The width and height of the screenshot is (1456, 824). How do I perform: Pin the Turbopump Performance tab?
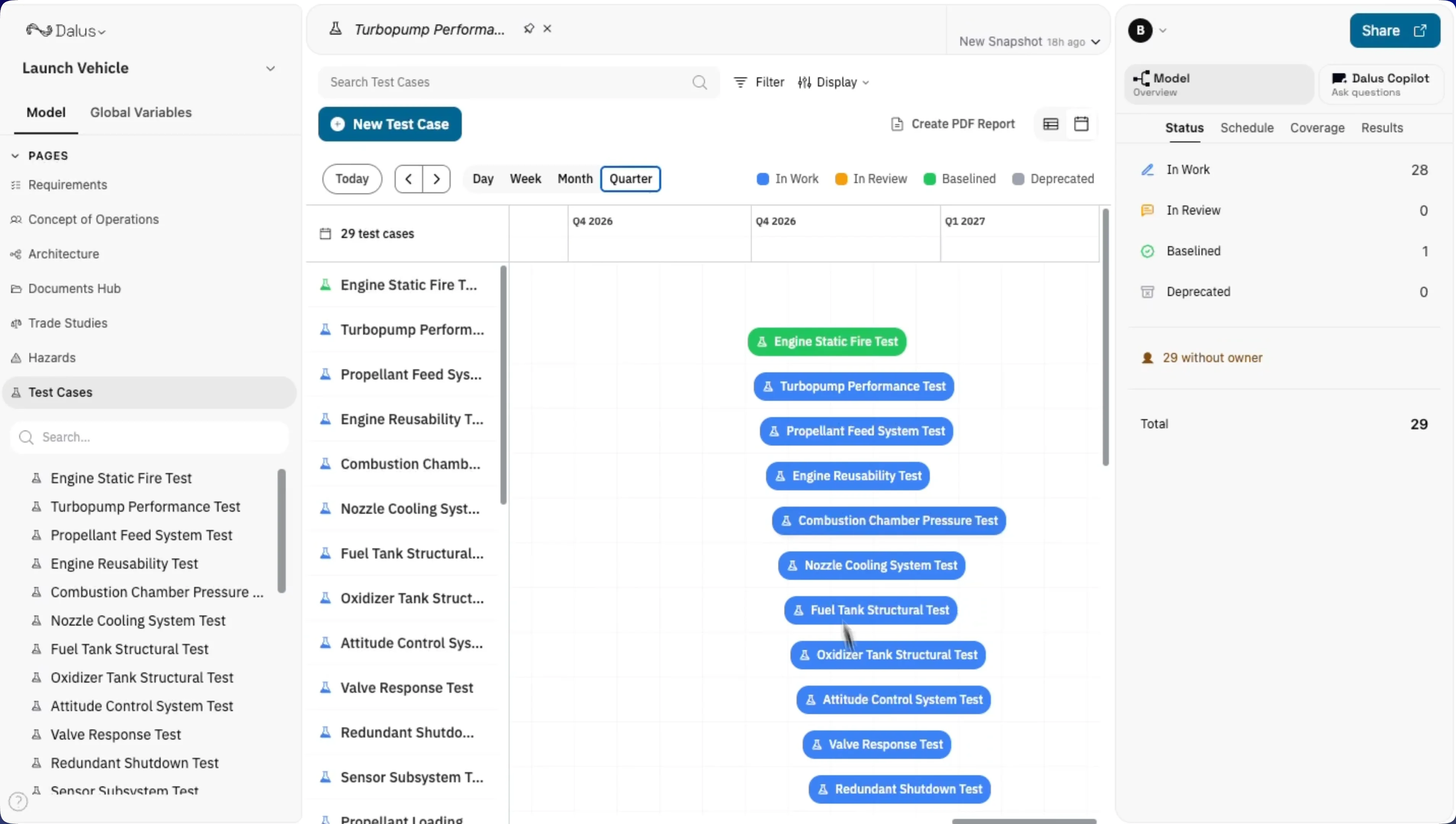528,28
